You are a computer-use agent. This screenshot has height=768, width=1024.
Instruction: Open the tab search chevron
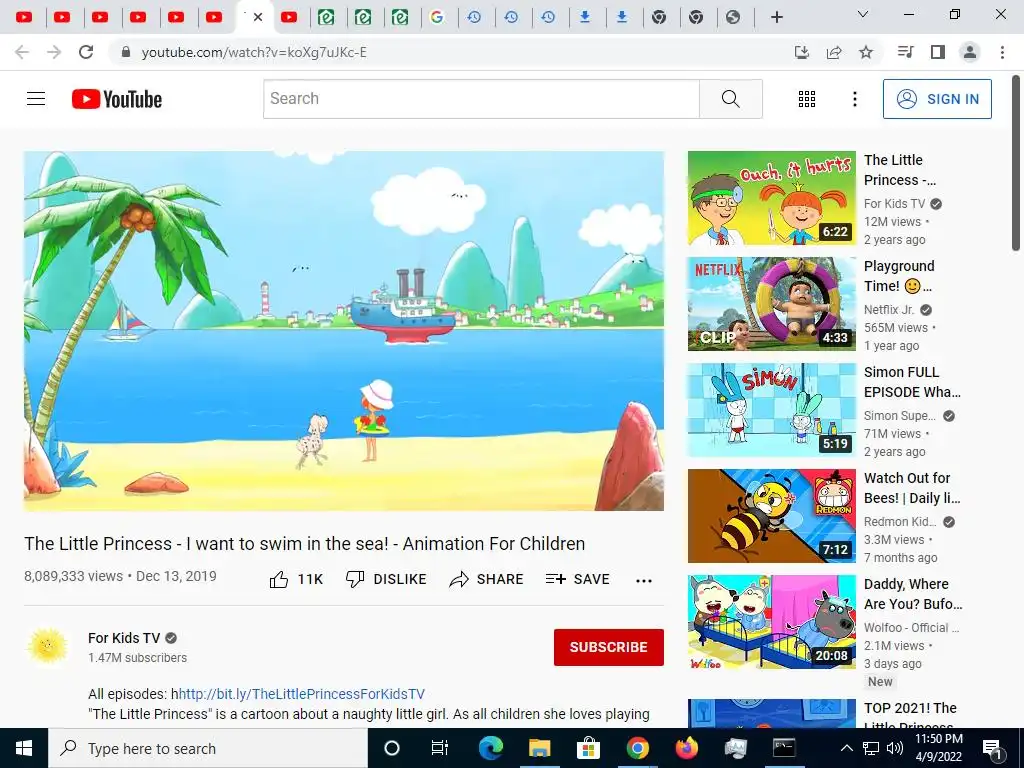pyautogui.click(x=863, y=14)
